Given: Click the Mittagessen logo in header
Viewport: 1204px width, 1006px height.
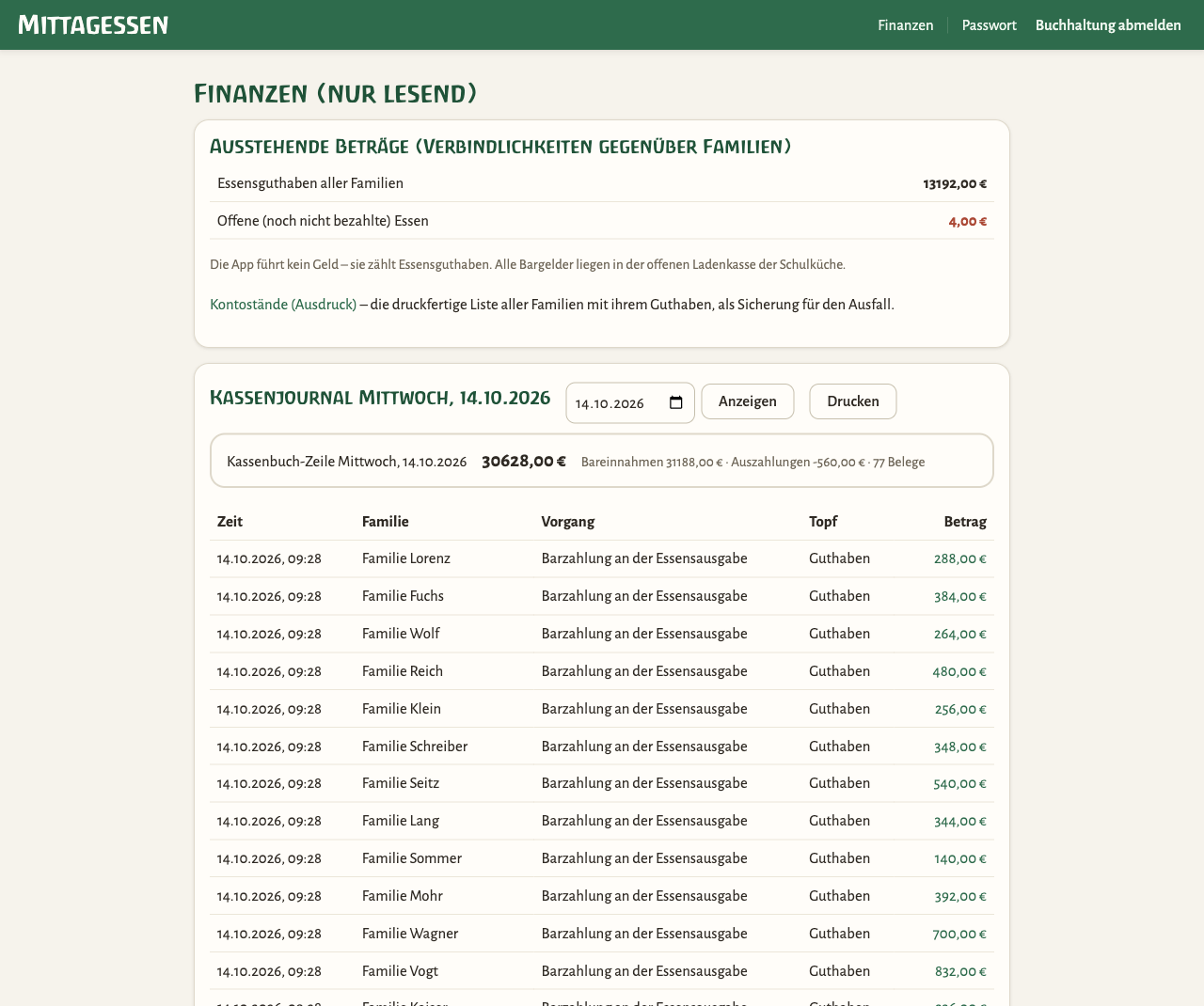Looking at the screenshot, I should tap(93, 24).
